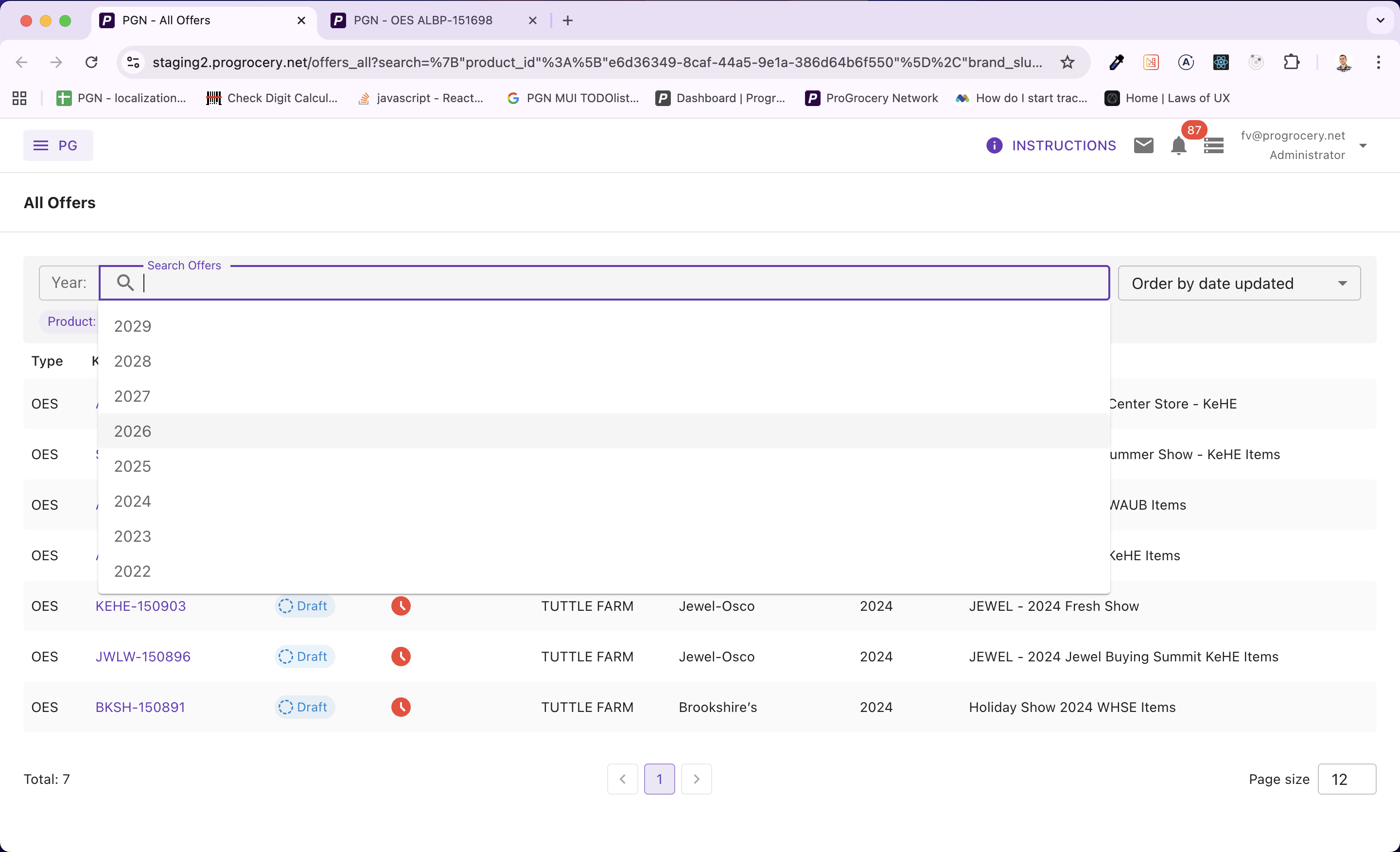The width and height of the screenshot is (1400, 852).
Task: Click the Draft status chip for BKSH-150891
Action: (x=304, y=707)
